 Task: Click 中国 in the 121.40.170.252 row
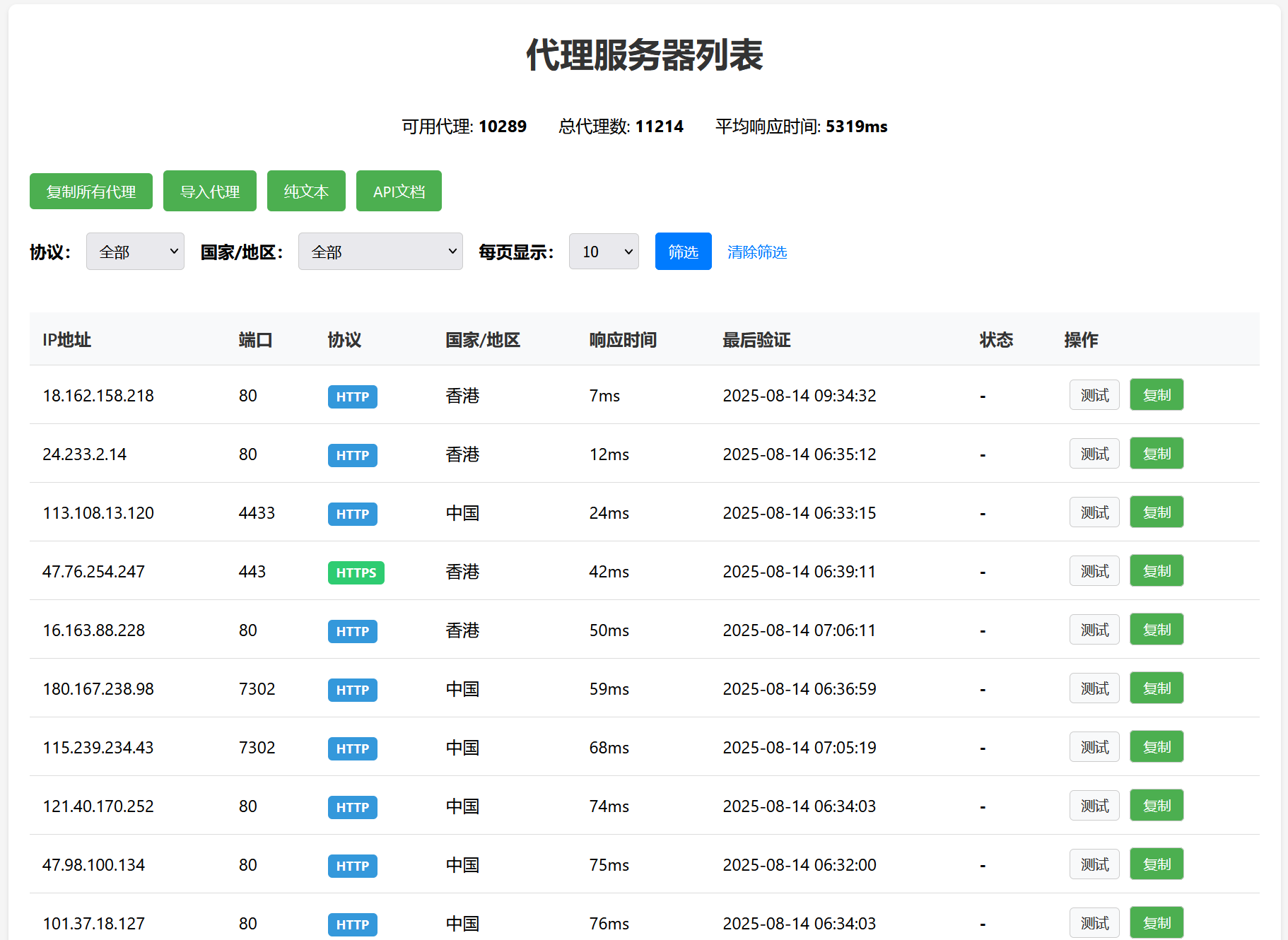click(462, 806)
